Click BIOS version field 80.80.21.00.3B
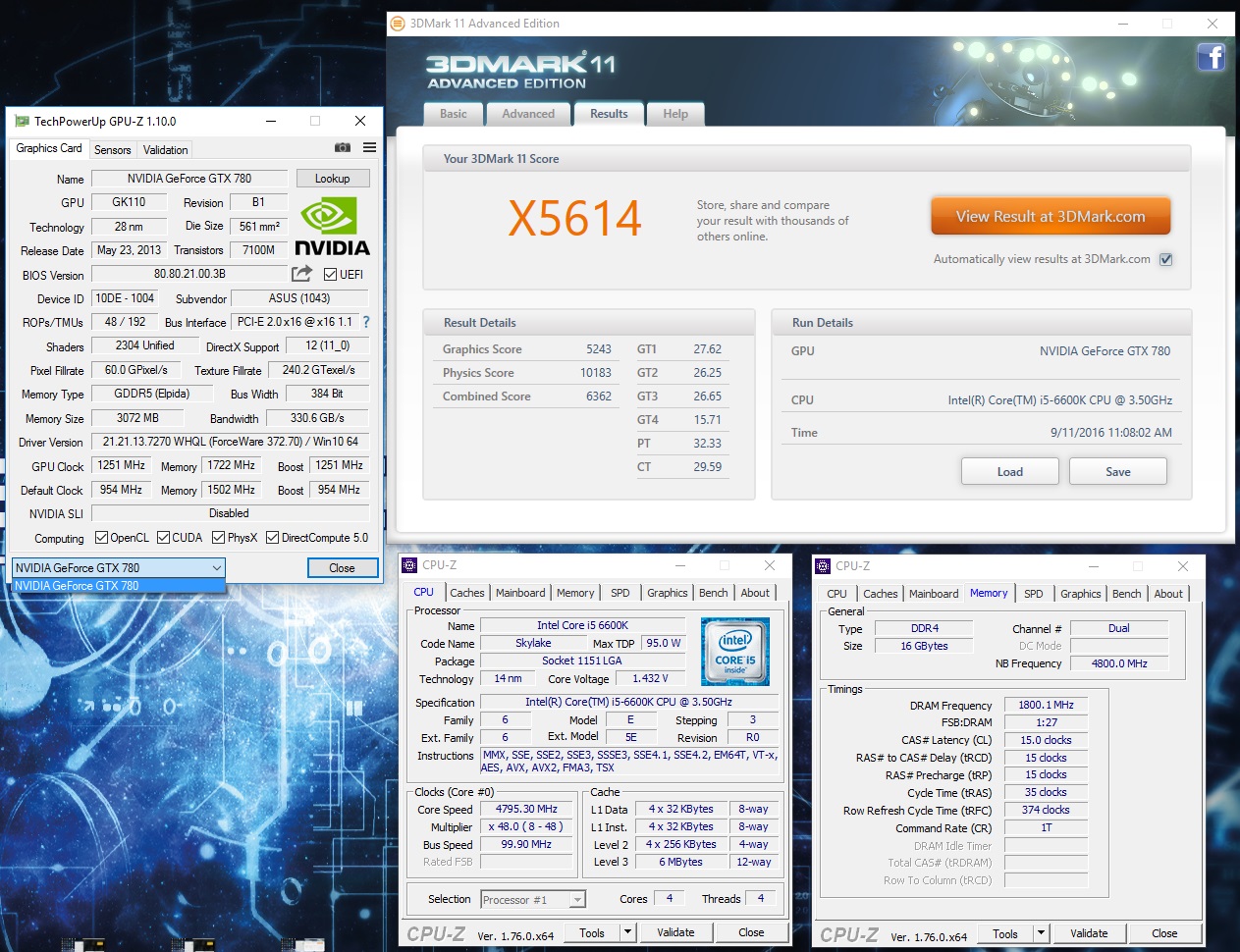1240x952 pixels. [189, 274]
